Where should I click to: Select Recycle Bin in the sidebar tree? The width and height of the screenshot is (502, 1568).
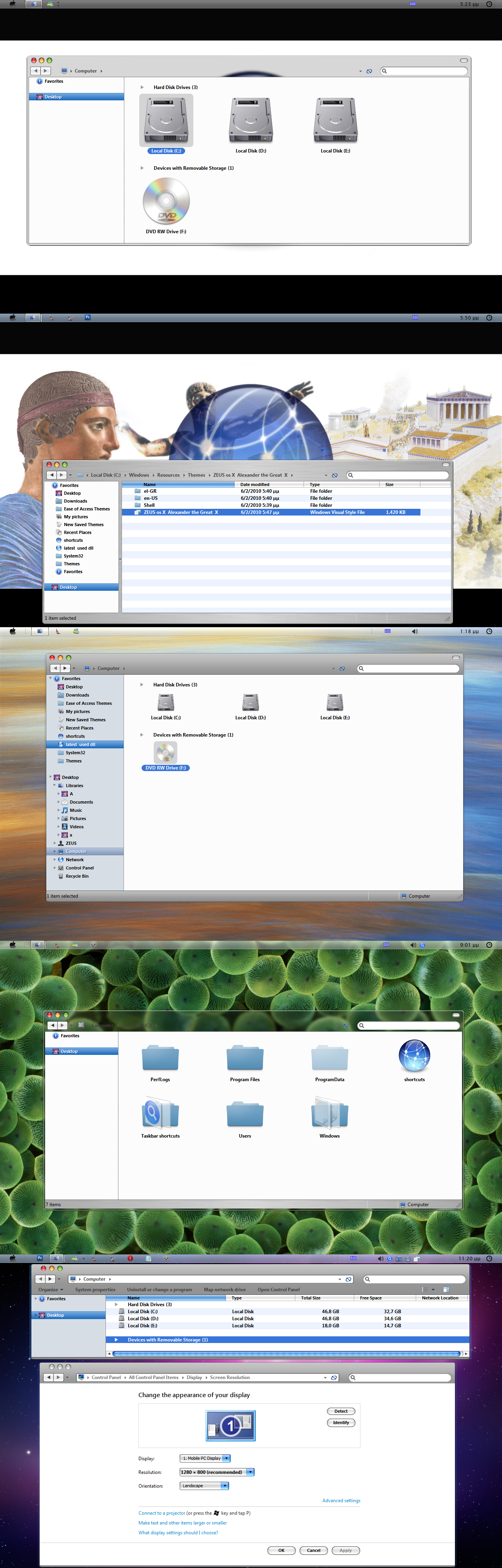(77, 876)
